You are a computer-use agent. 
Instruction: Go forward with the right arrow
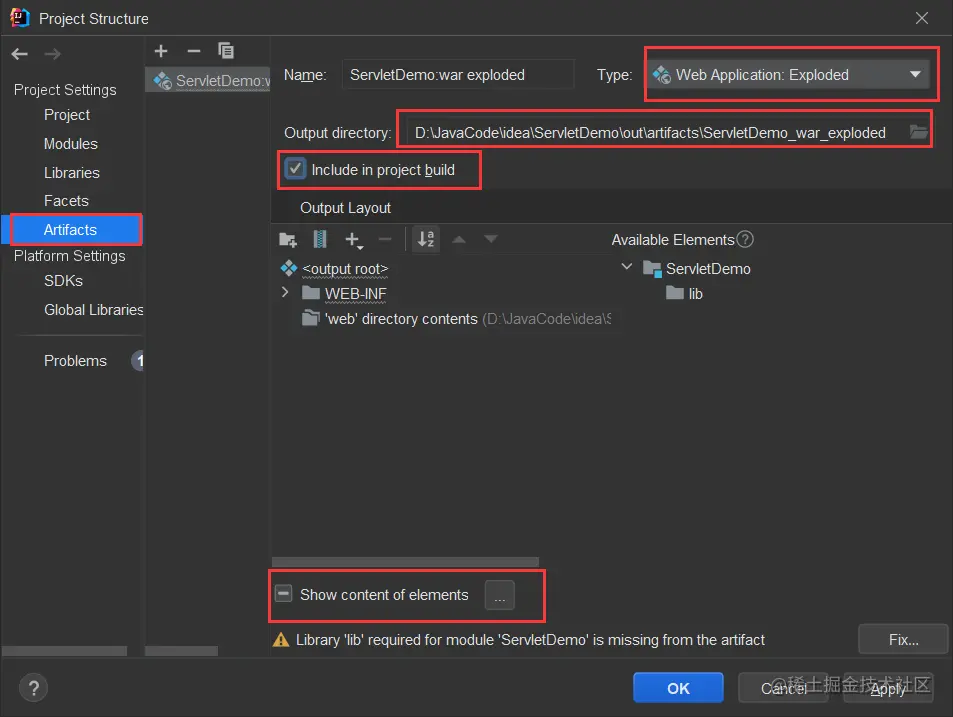(52, 54)
